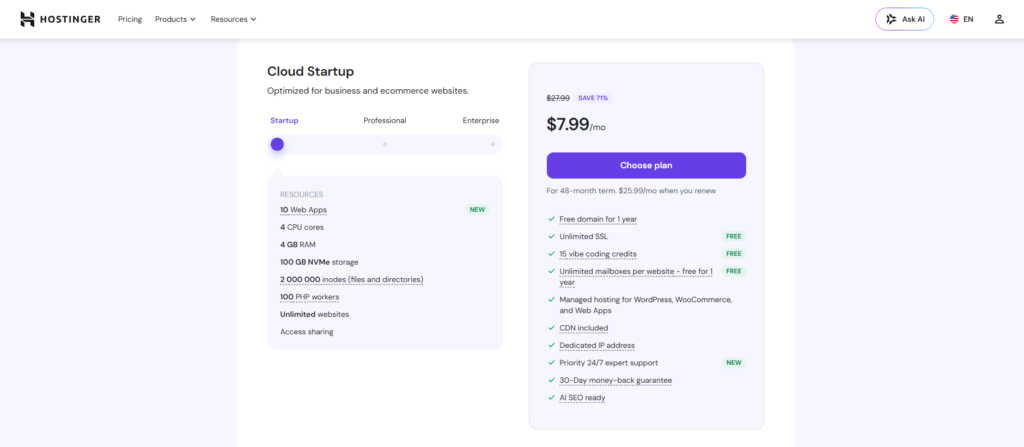Click the Hostinger logo
1024x447 pixels.
coord(60,19)
